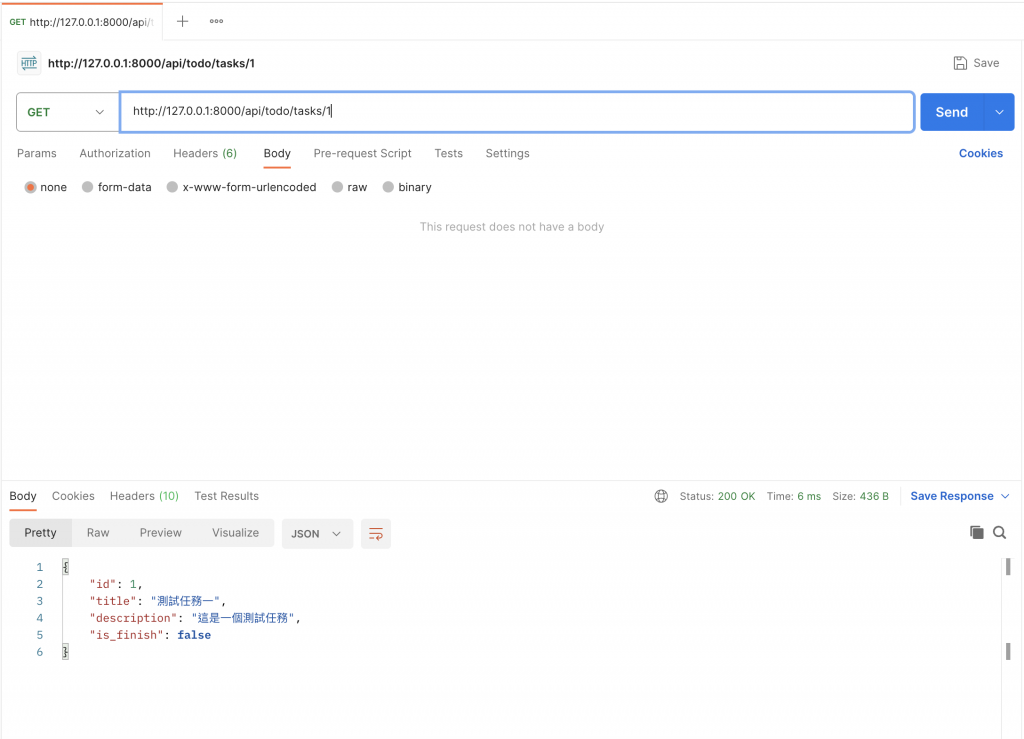
Task: Open the Authorization tab
Action: (115, 153)
